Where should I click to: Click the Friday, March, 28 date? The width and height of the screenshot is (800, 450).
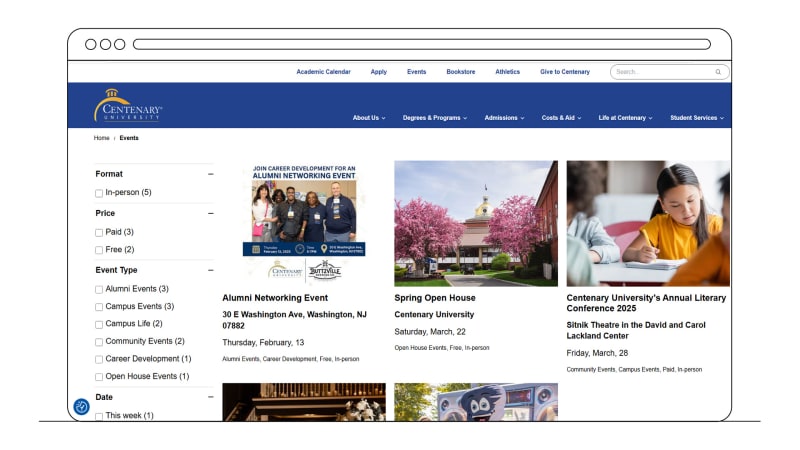coord(597,353)
